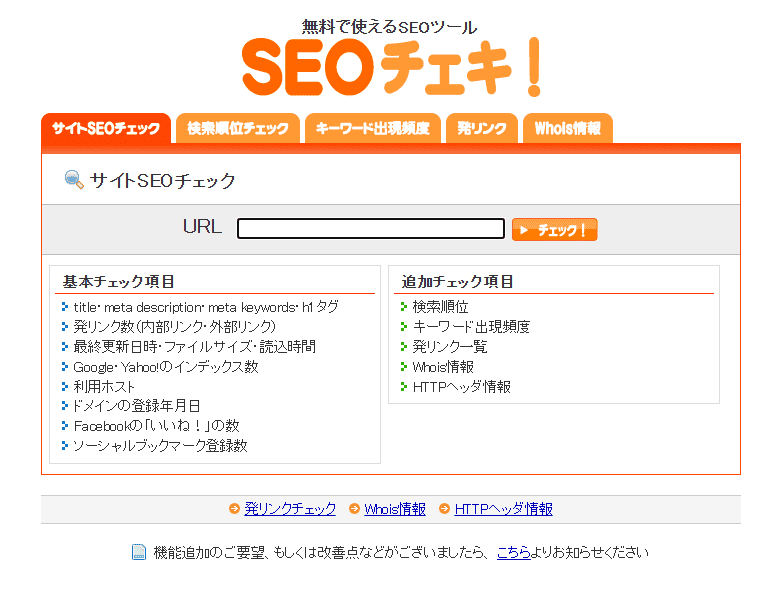This screenshot has width=764, height=593.
Task: Click the SEOチェキ! logo
Action: pyautogui.click(x=391, y=67)
